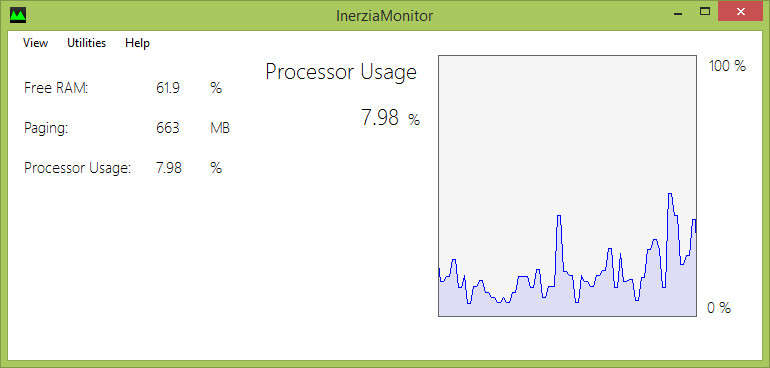Select the small 7.98 processor value
This screenshot has height=368, width=770.
click(169, 169)
